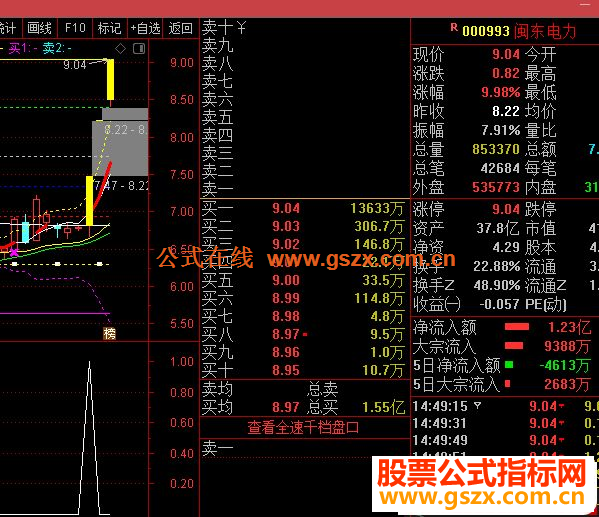Select stock code 000993

pyautogui.click(x=486, y=31)
